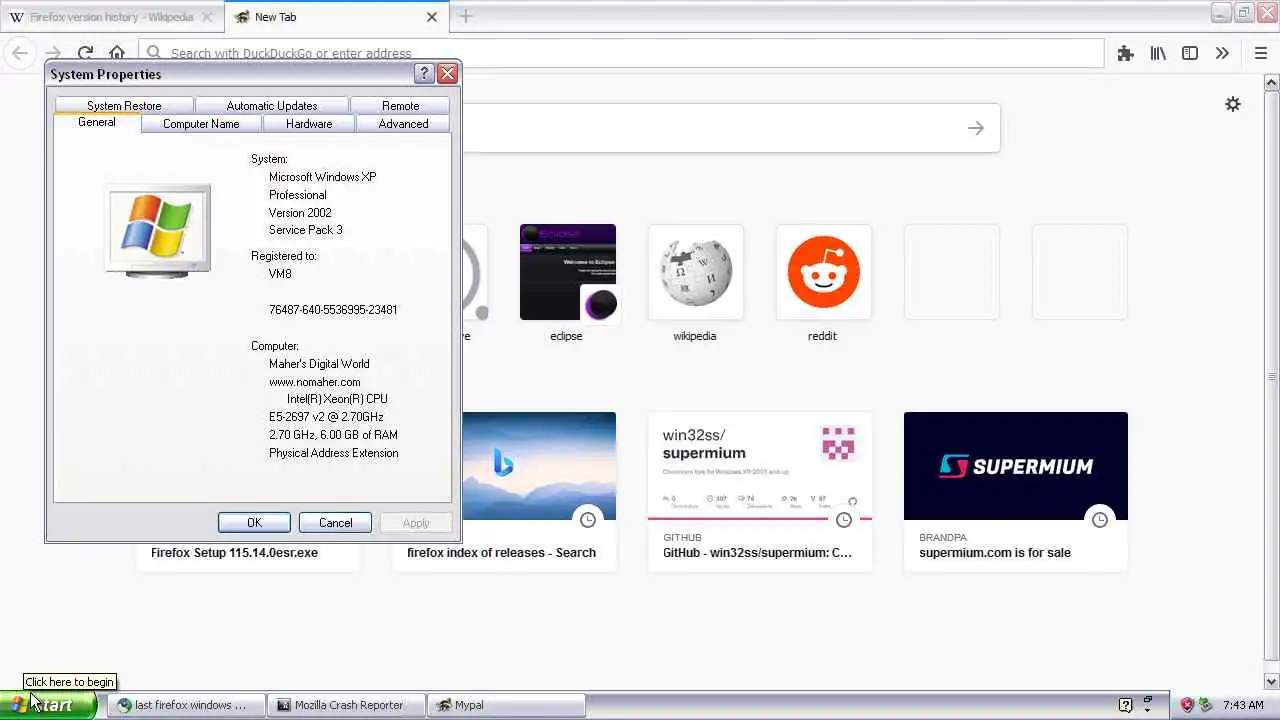Open new tab customize gear icon
1280x720 pixels.
click(1233, 104)
